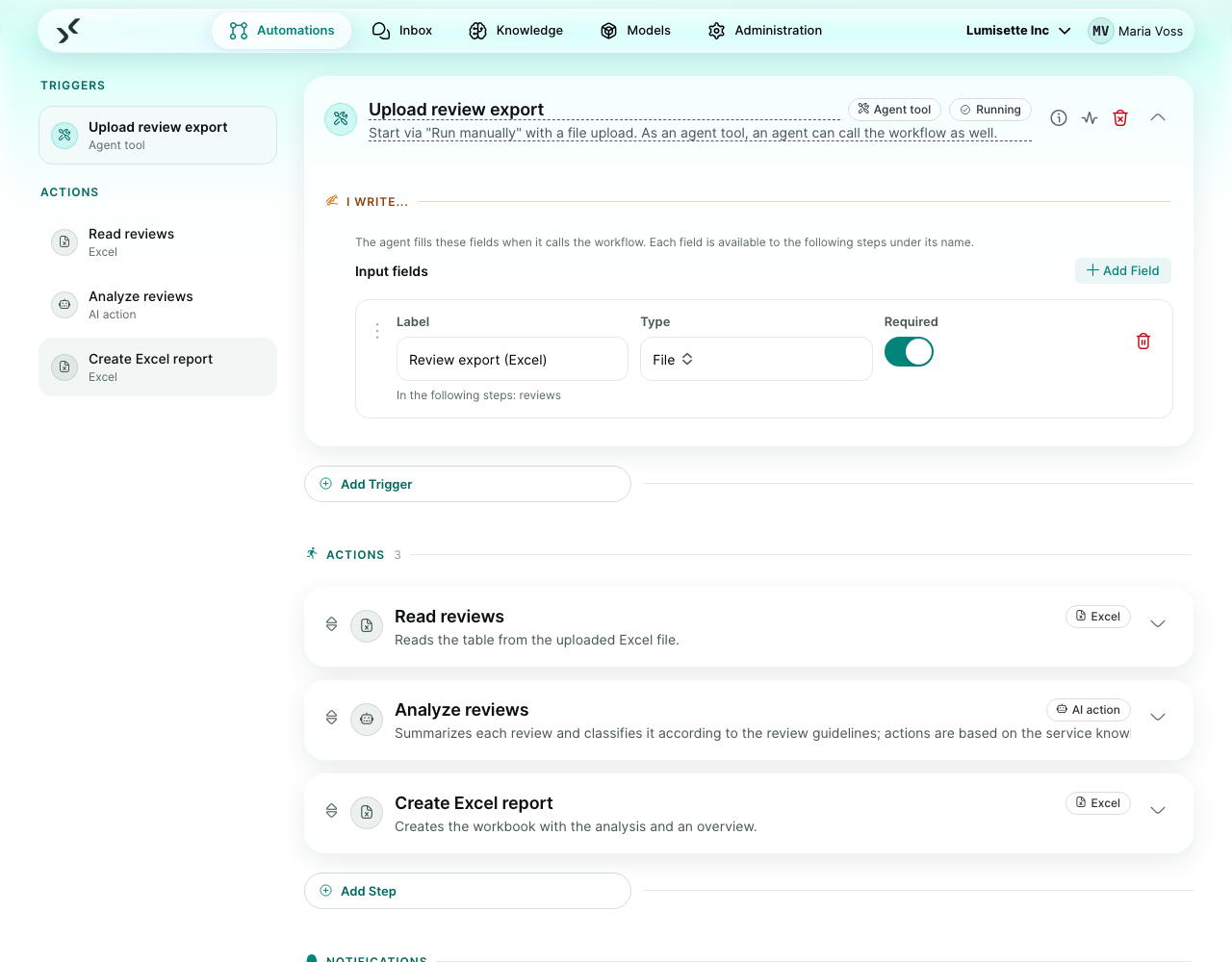Screen dimensions: 1232x962
Task: Click the Excel icon beside Read reviews card
Action: [367, 626]
